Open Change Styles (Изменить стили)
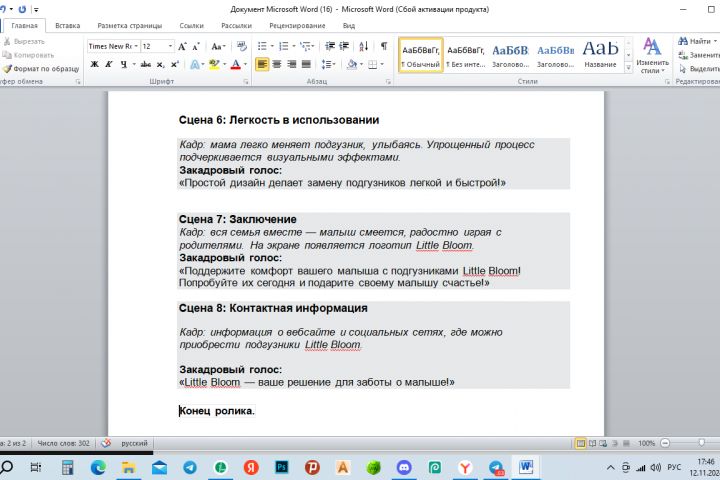This screenshot has height=480, width=720. 652,55
